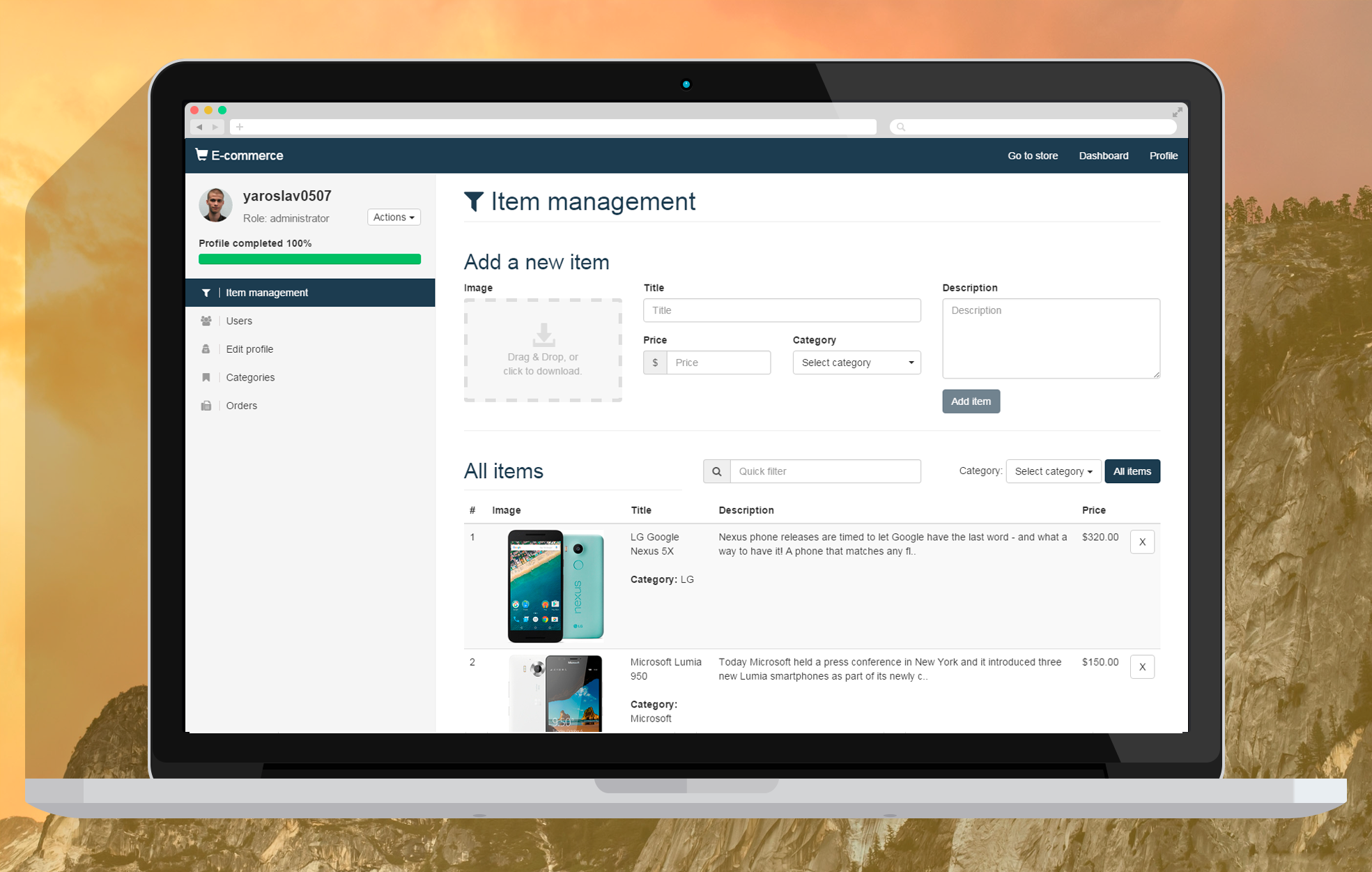Click the download arrow icon in image dropzone
Screen dimensions: 1372x872
click(543, 335)
